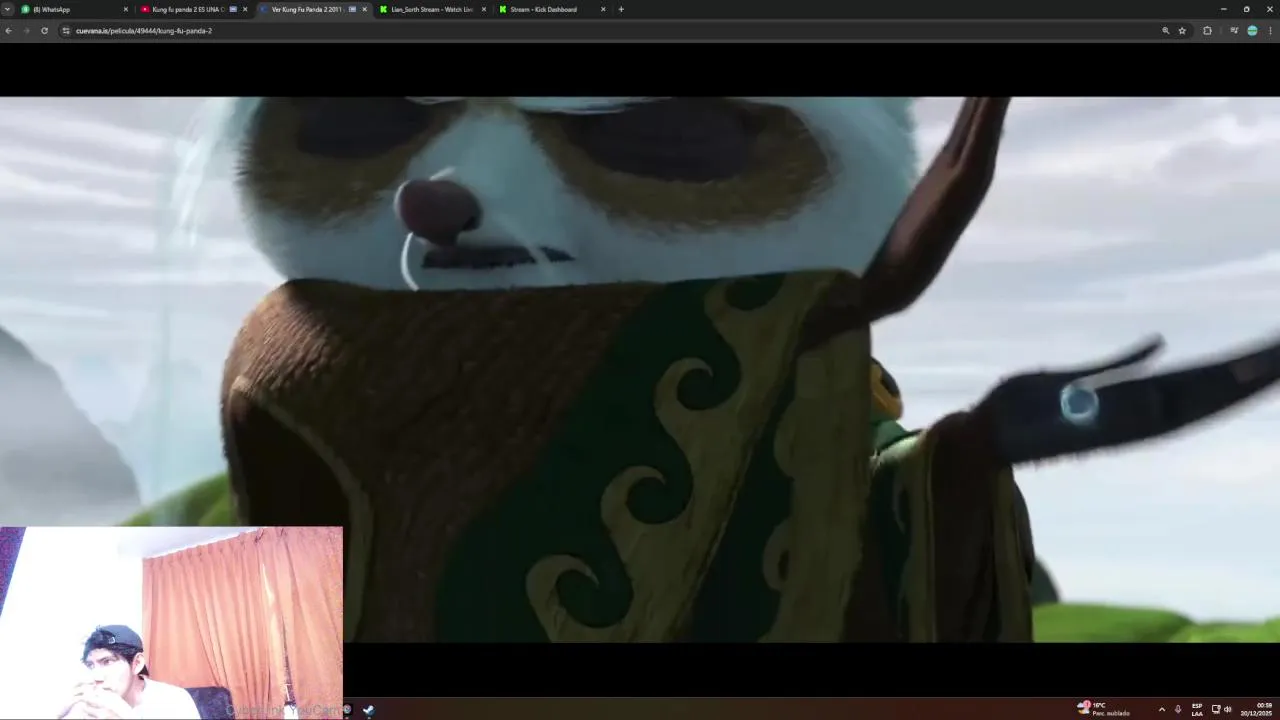
Task: Reload the cuevana page
Action: click(44, 31)
